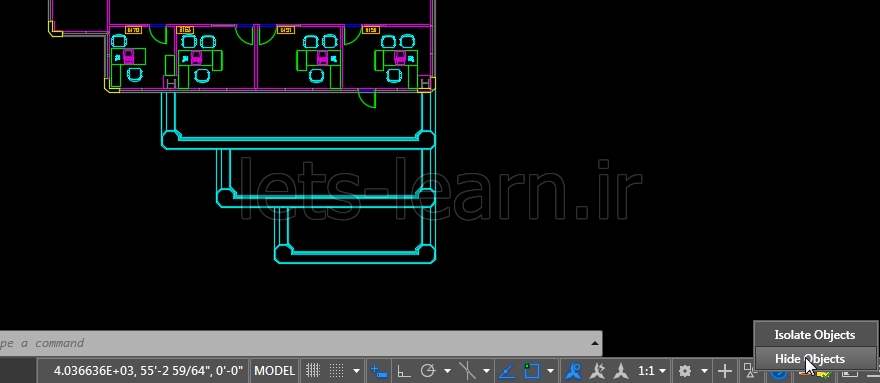Viewport: 880px width, 383px height.
Task: Toggle 2D object snap icon
Action: click(531, 371)
